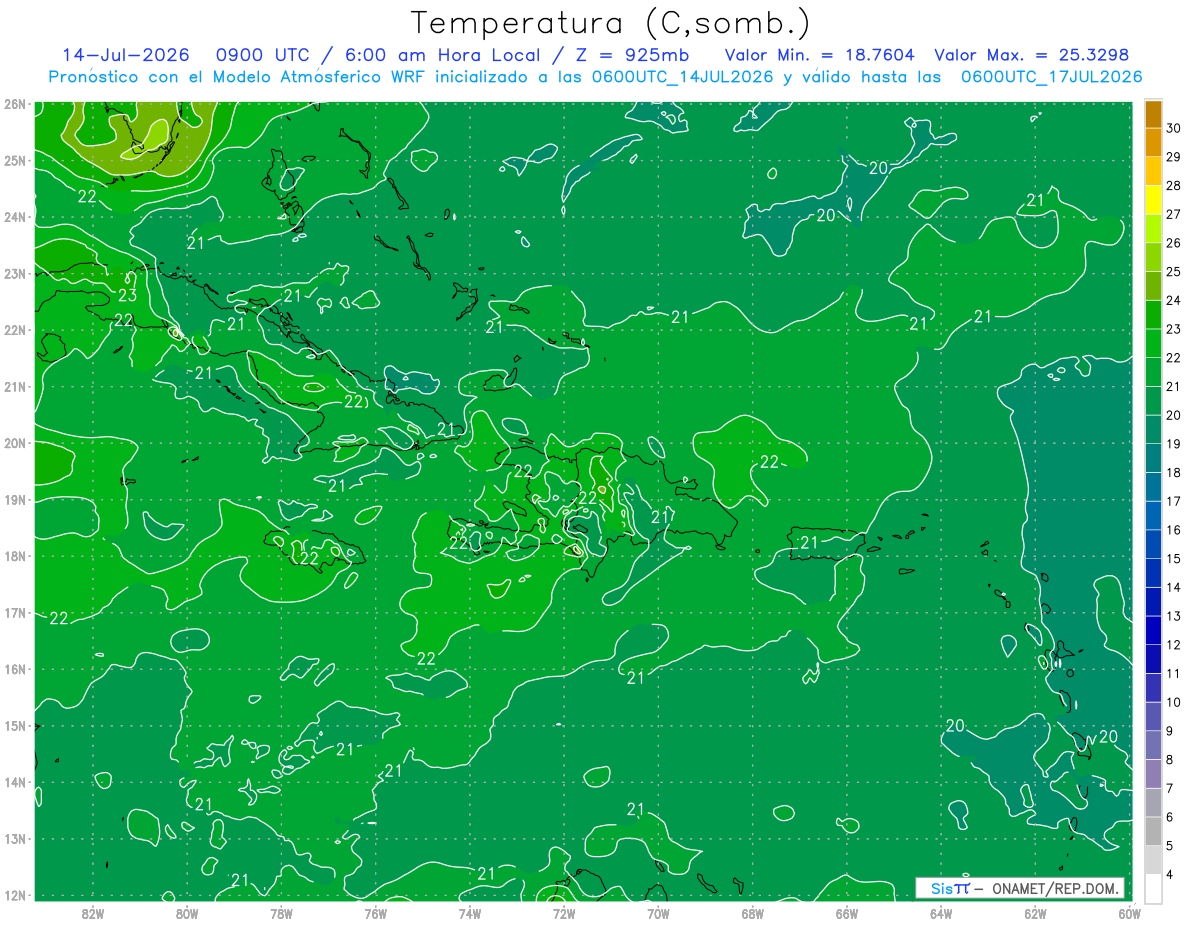Click the color scale swatch between 10 and 11
The width and height of the screenshot is (1200, 927).
pyautogui.click(x=1153, y=688)
